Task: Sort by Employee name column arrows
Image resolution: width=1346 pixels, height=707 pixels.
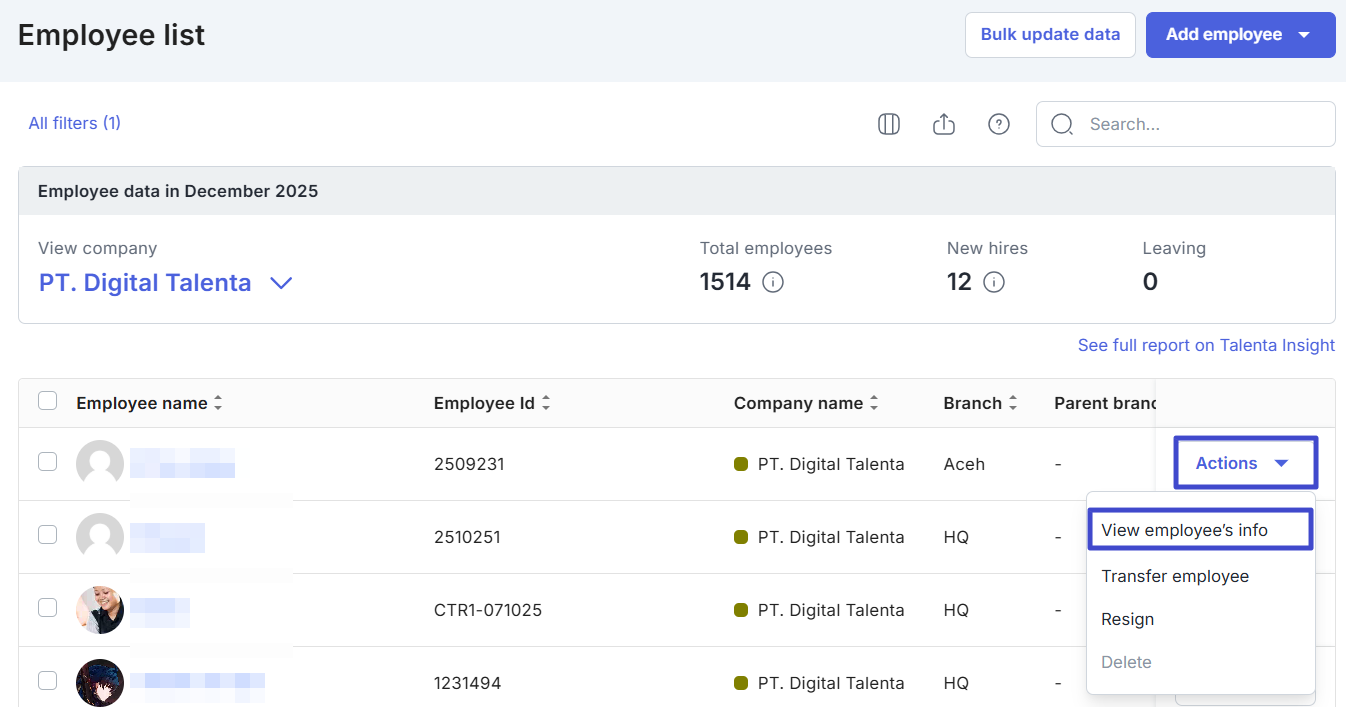Action: point(218,403)
